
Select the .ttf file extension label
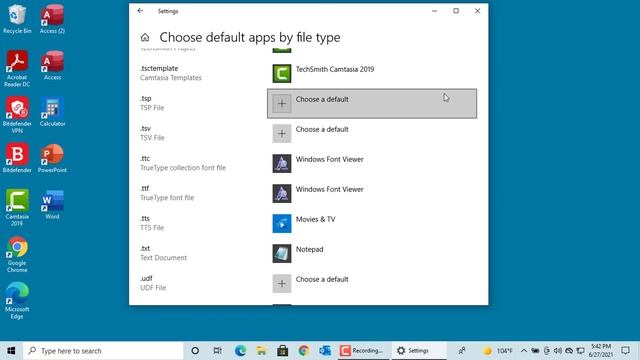pyautogui.click(x=145, y=188)
